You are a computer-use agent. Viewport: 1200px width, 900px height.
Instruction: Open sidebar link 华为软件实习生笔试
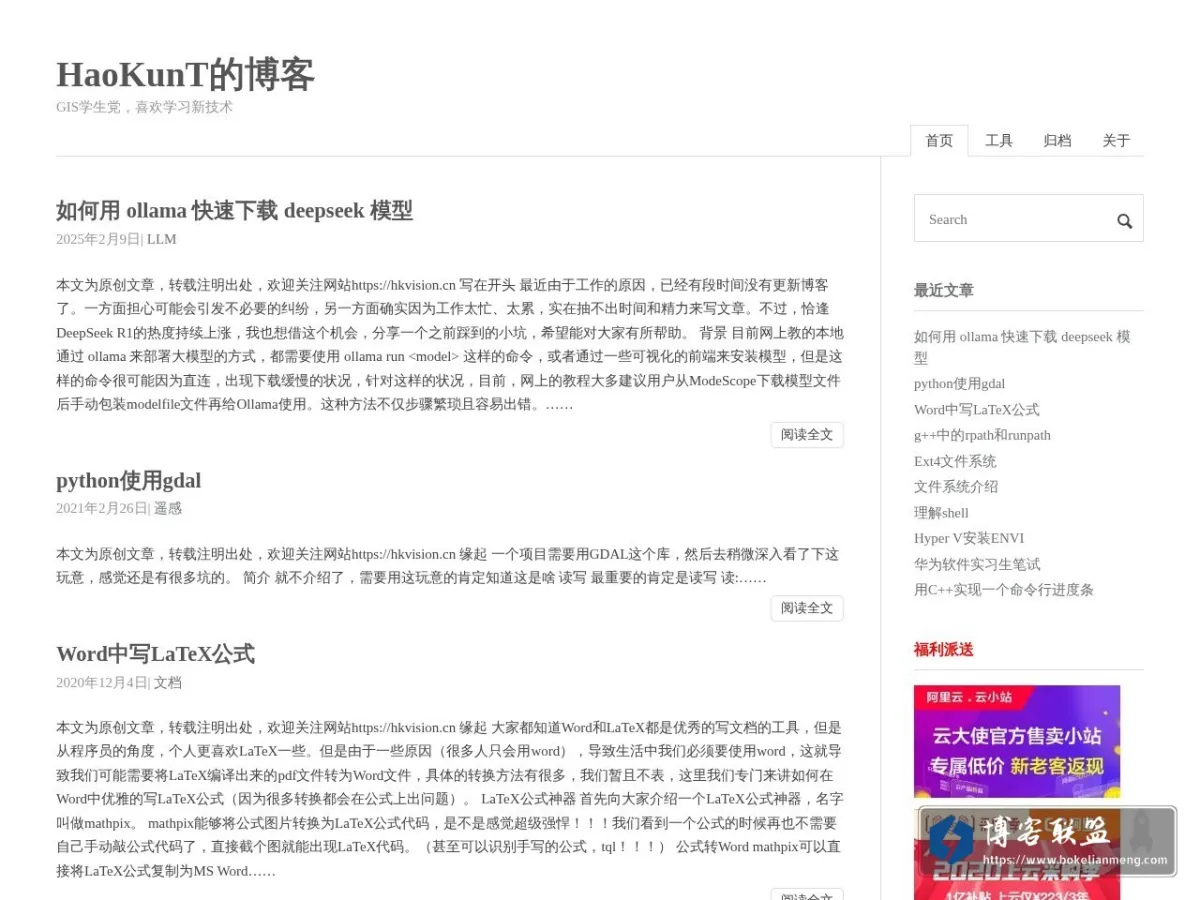click(x=977, y=564)
